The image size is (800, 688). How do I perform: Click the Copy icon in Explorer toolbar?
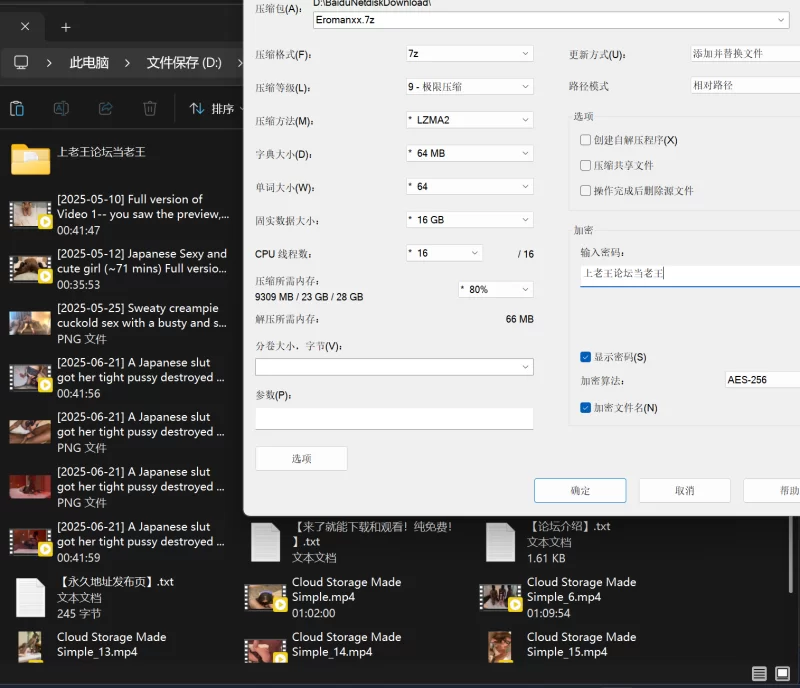click(x=17, y=108)
